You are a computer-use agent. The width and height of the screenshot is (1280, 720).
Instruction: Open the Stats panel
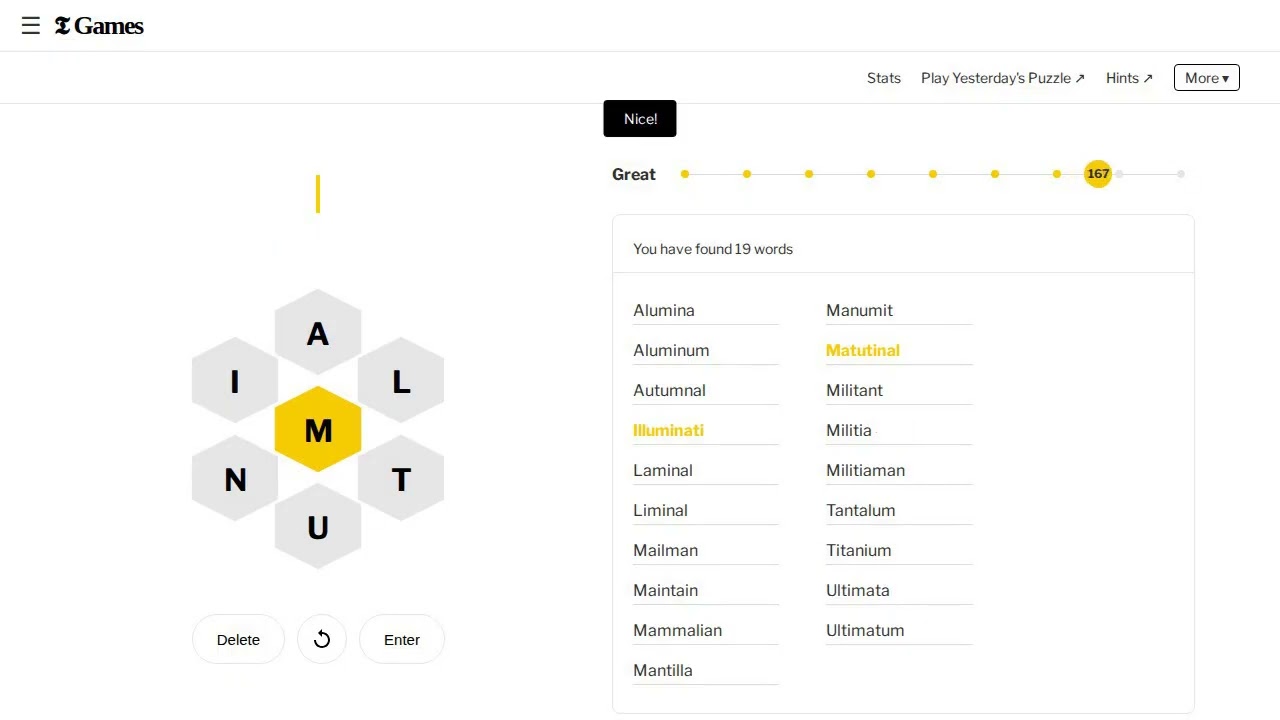pos(884,78)
